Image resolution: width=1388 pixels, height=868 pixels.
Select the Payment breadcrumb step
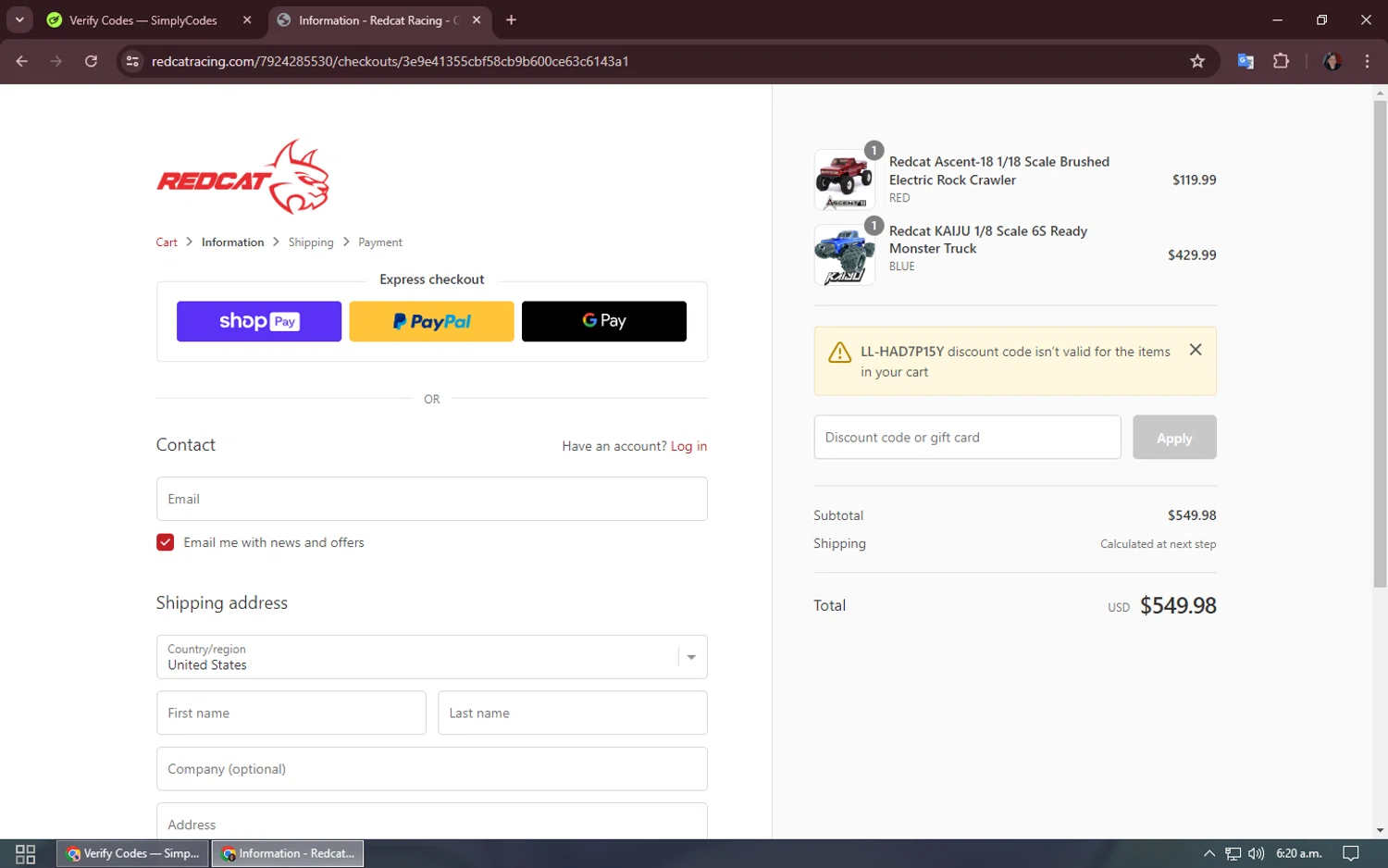pos(380,242)
